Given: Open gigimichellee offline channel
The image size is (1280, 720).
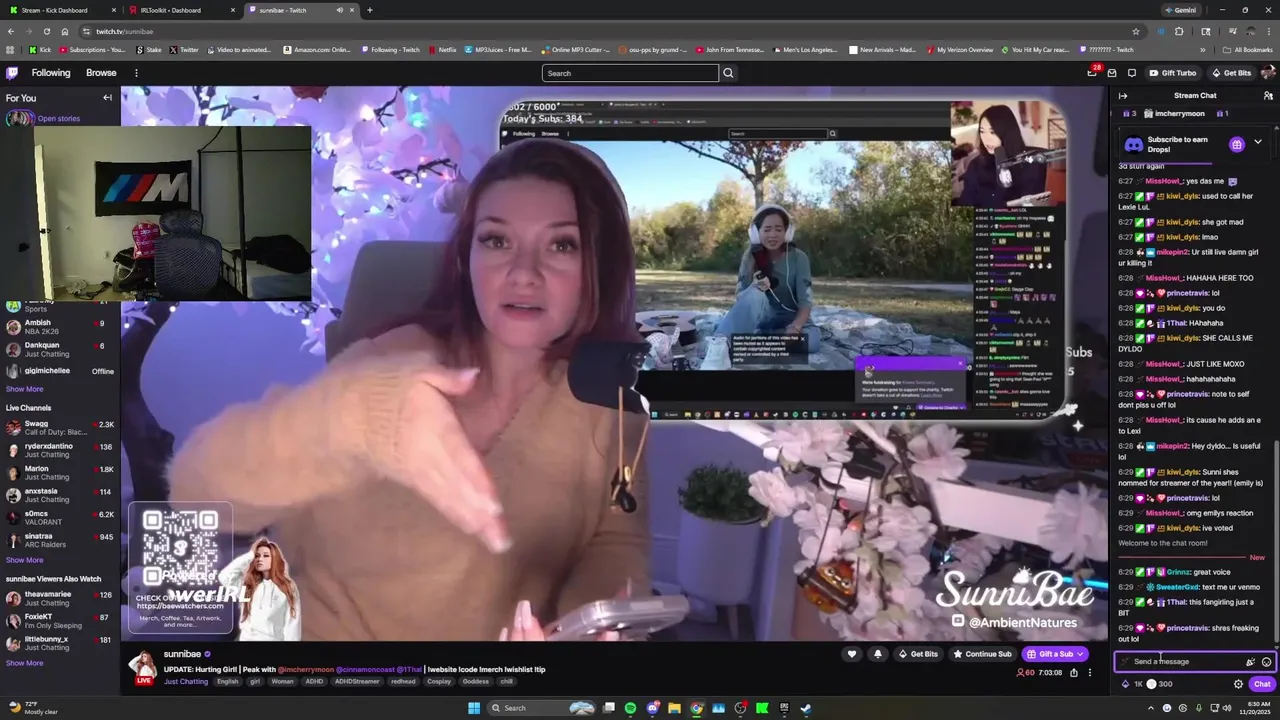Looking at the screenshot, I should click(60, 371).
